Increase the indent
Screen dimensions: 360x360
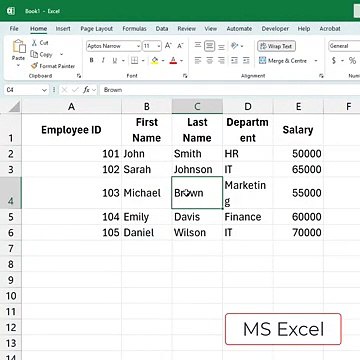click(x=246, y=60)
